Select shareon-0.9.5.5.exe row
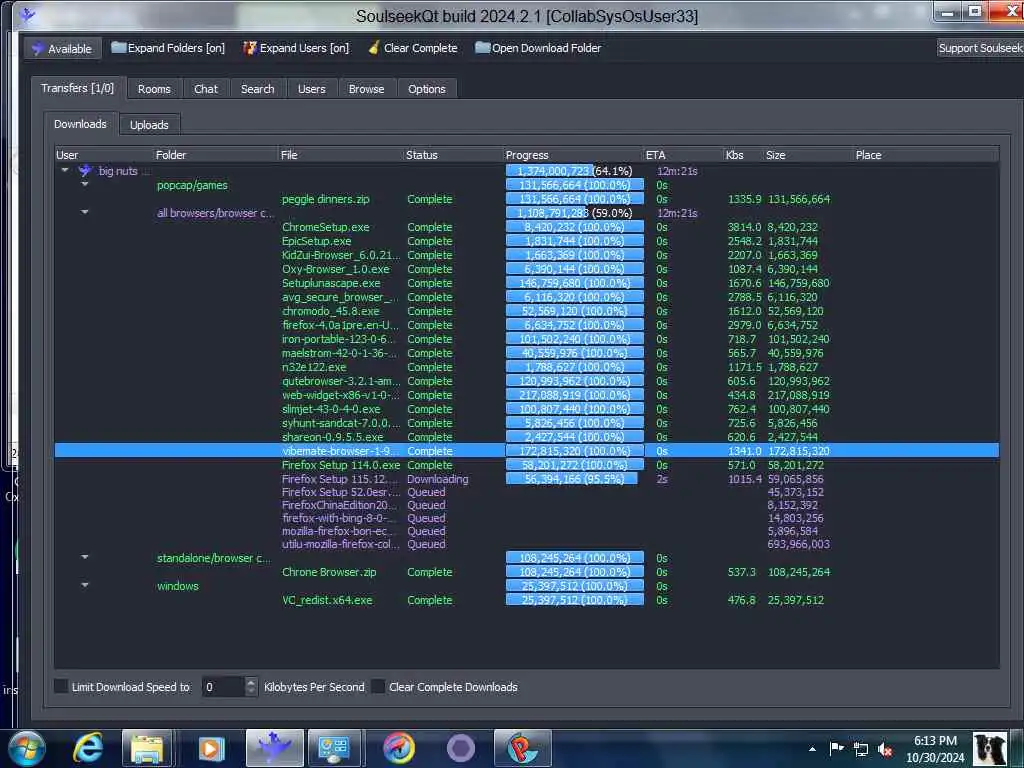The width and height of the screenshot is (1024, 768). 526,437
